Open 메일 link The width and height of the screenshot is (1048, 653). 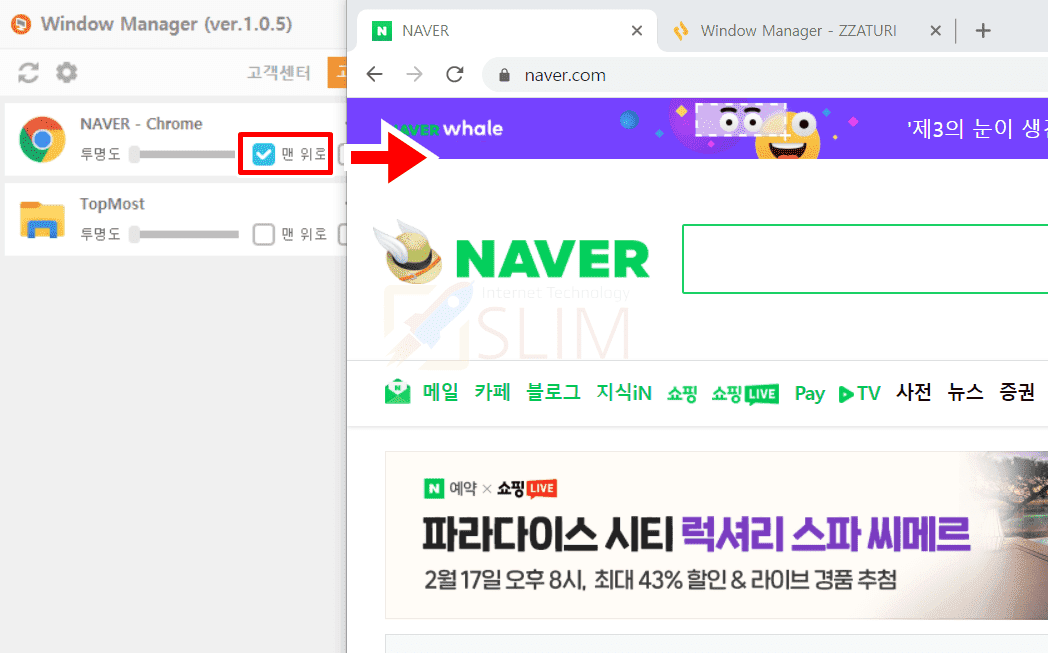click(440, 392)
